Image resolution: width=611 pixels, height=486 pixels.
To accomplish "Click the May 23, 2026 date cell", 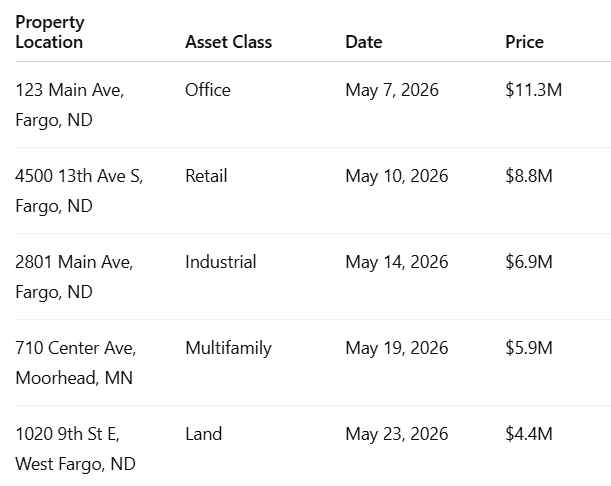I will (397, 434).
